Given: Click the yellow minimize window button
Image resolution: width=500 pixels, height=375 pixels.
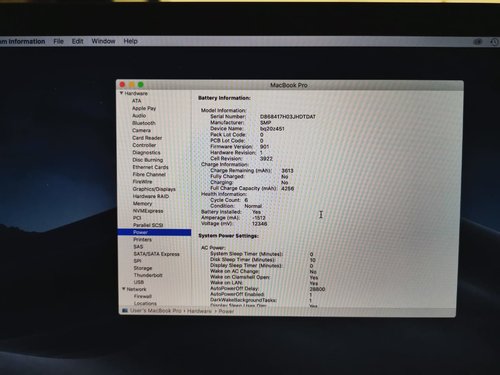Looking at the screenshot, I should pos(132,85).
